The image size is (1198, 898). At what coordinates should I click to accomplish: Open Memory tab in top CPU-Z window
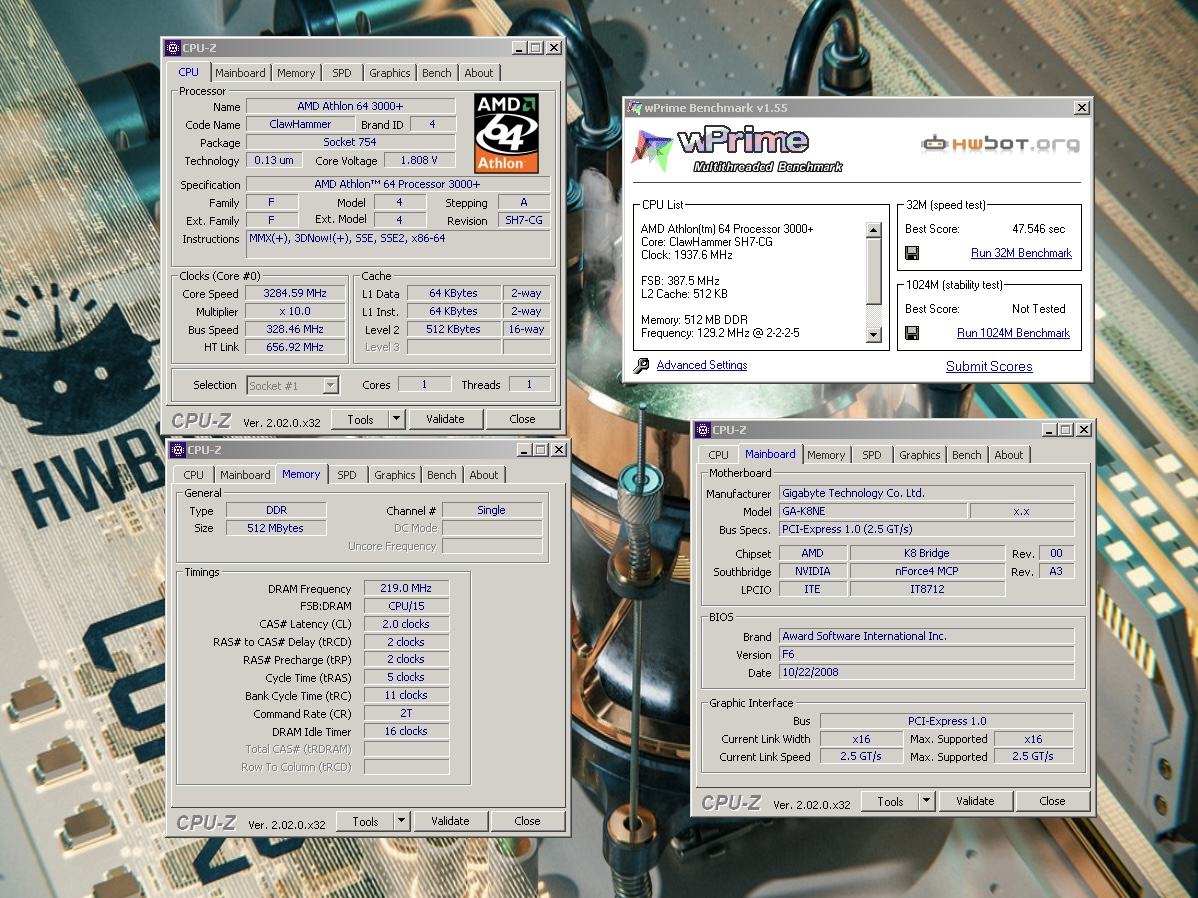296,73
